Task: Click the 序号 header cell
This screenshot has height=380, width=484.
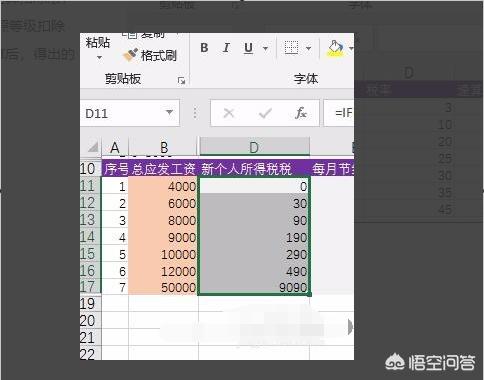Action: pyautogui.click(x=115, y=169)
